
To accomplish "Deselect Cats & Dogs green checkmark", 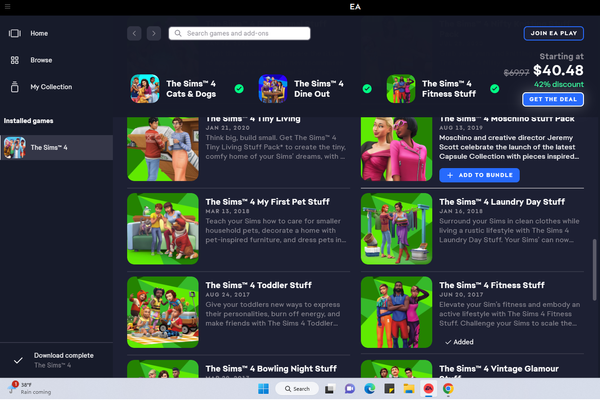I will click(x=239, y=89).
